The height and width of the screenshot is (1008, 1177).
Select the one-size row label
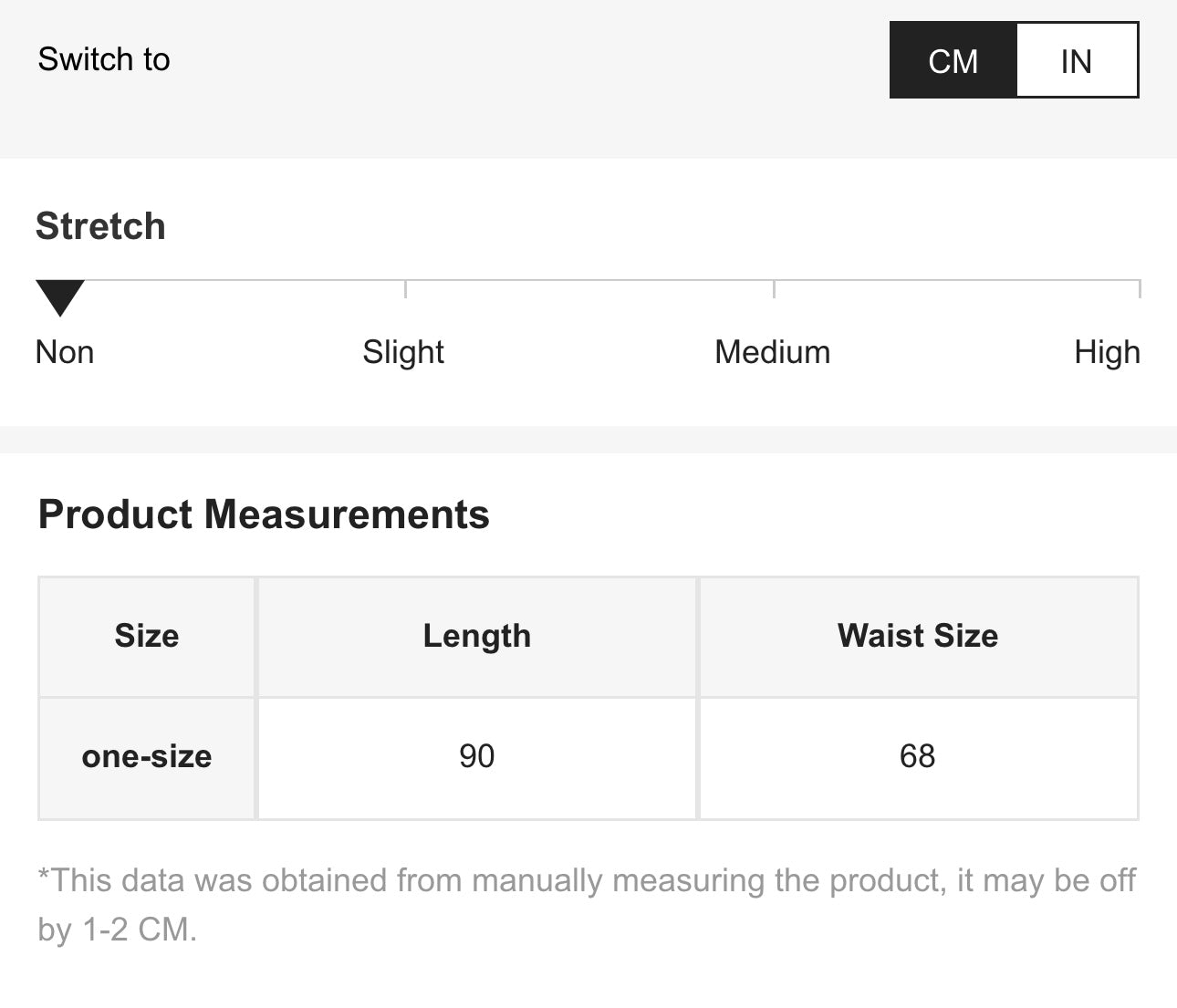(x=147, y=756)
